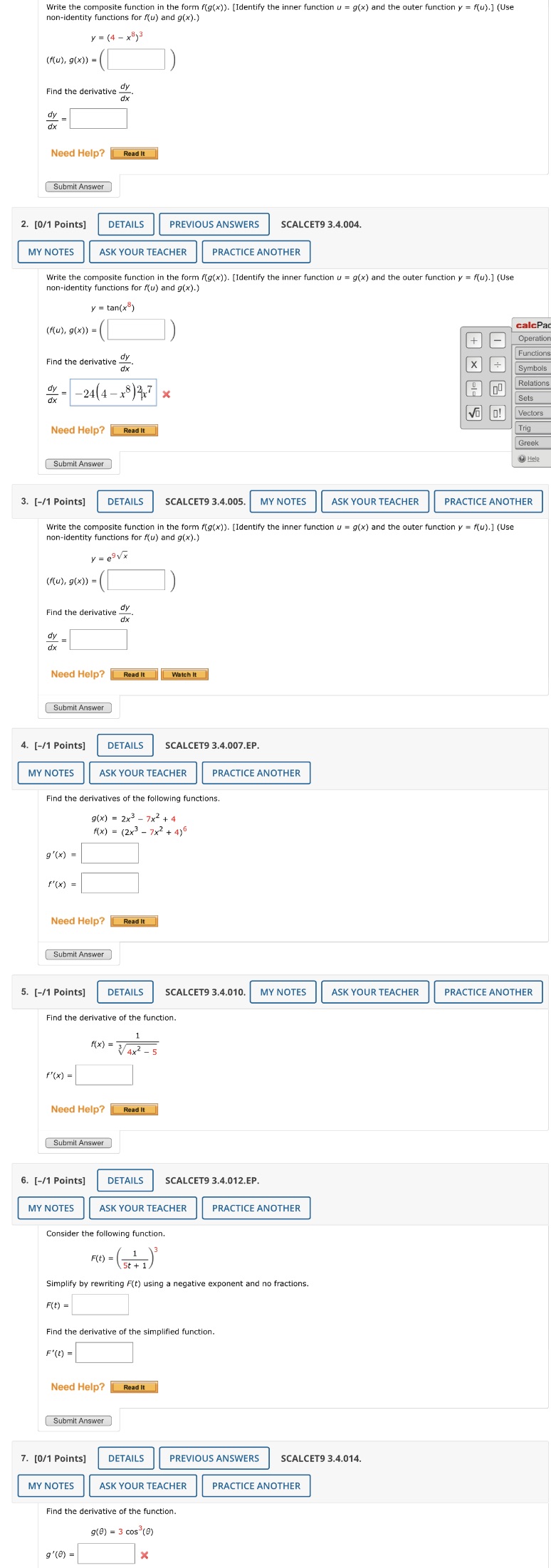The image size is (551, 1568).
Task: Click PREVIOUS ANSWERS for question 7
Action: point(214,1458)
